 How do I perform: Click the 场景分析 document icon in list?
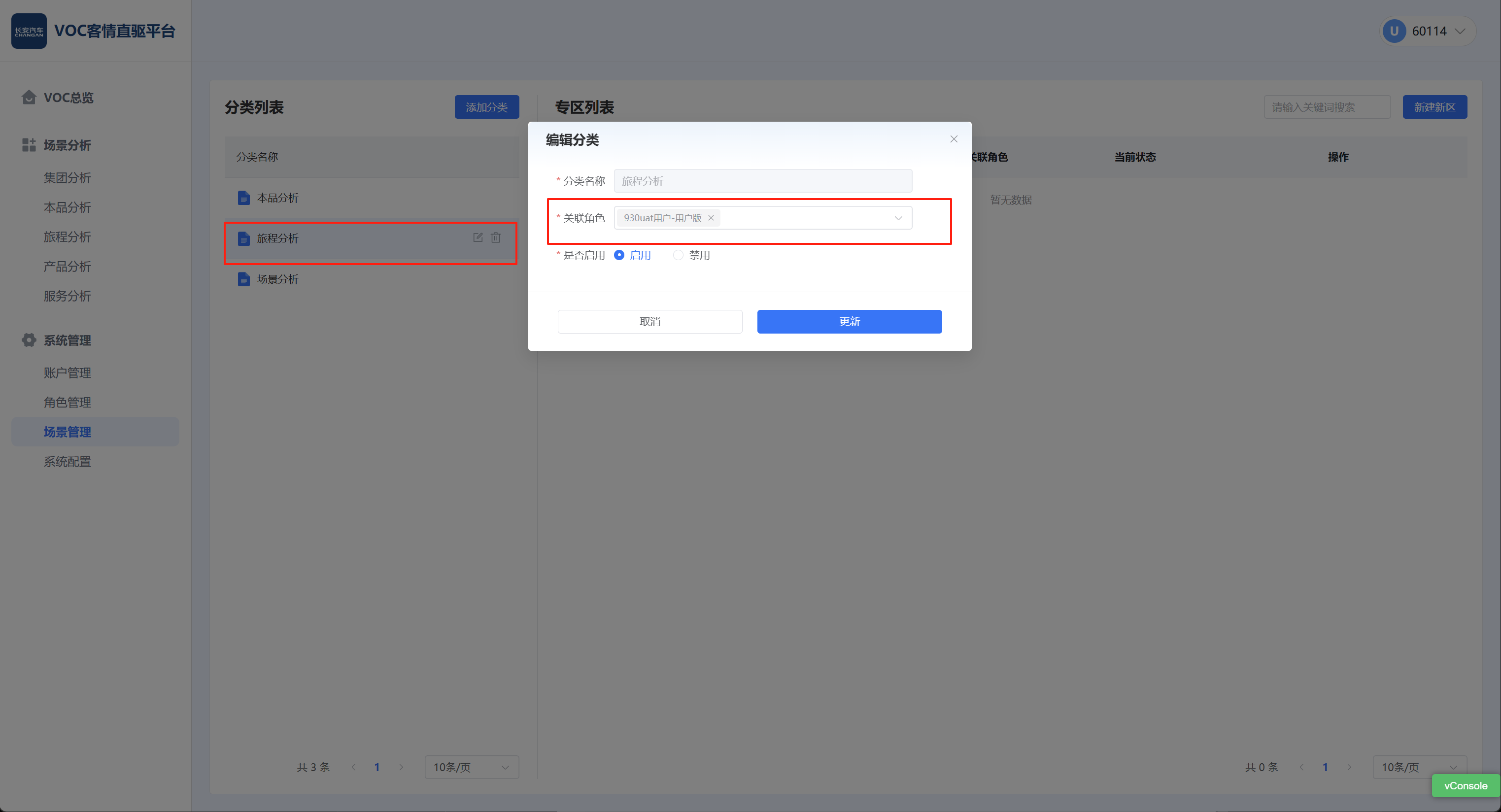tap(243, 279)
